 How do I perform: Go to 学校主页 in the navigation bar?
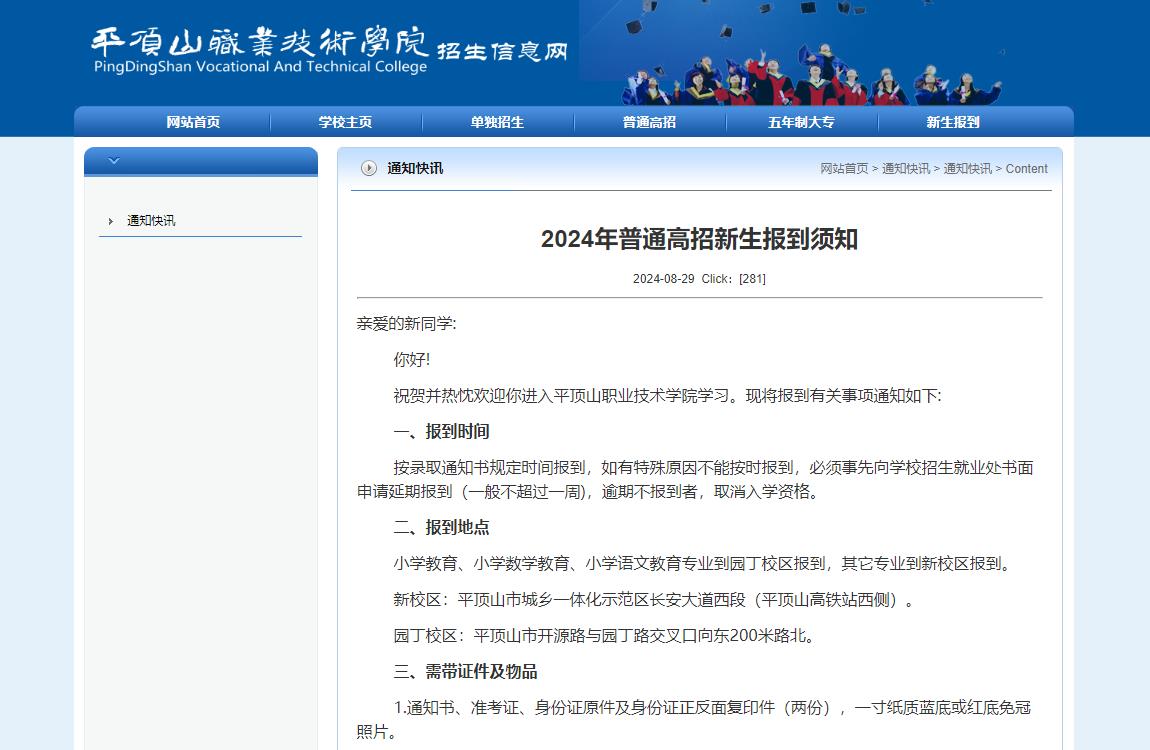click(345, 122)
